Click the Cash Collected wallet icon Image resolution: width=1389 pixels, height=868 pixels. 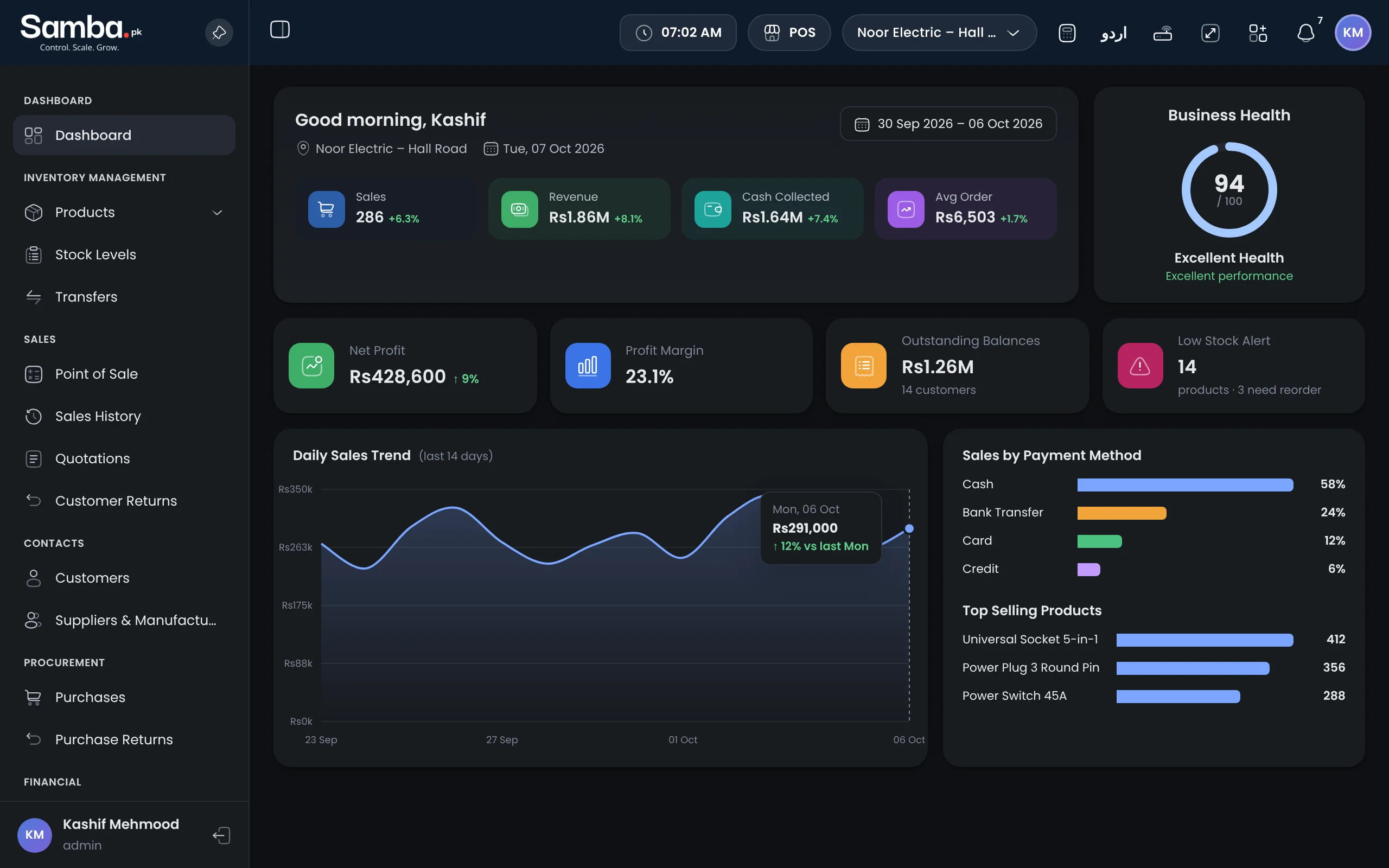point(712,209)
